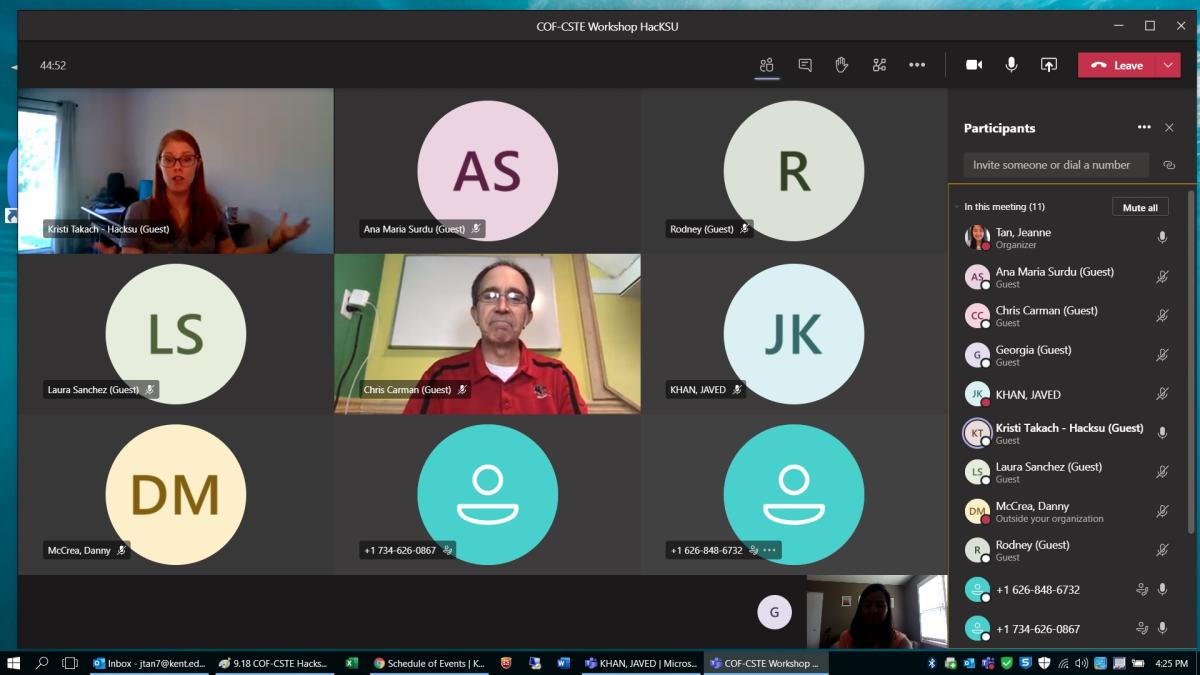Click the Invite someone input field
1200x675 pixels.
[1055, 165]
